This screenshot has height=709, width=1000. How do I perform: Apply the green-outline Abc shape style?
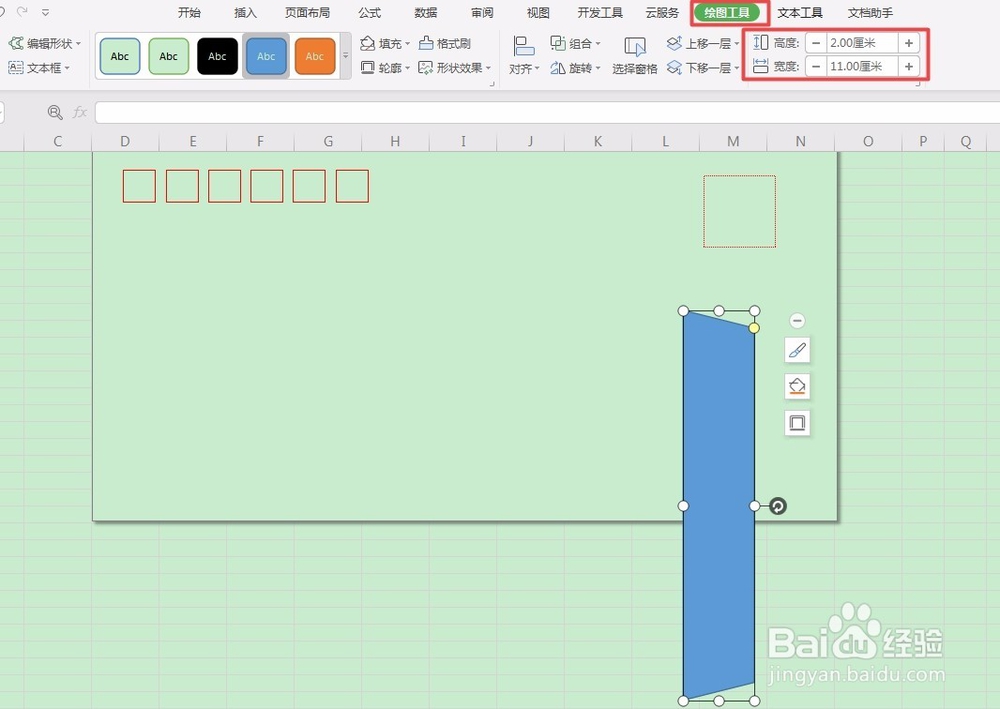pyautogui.click(x=168, y=56)
